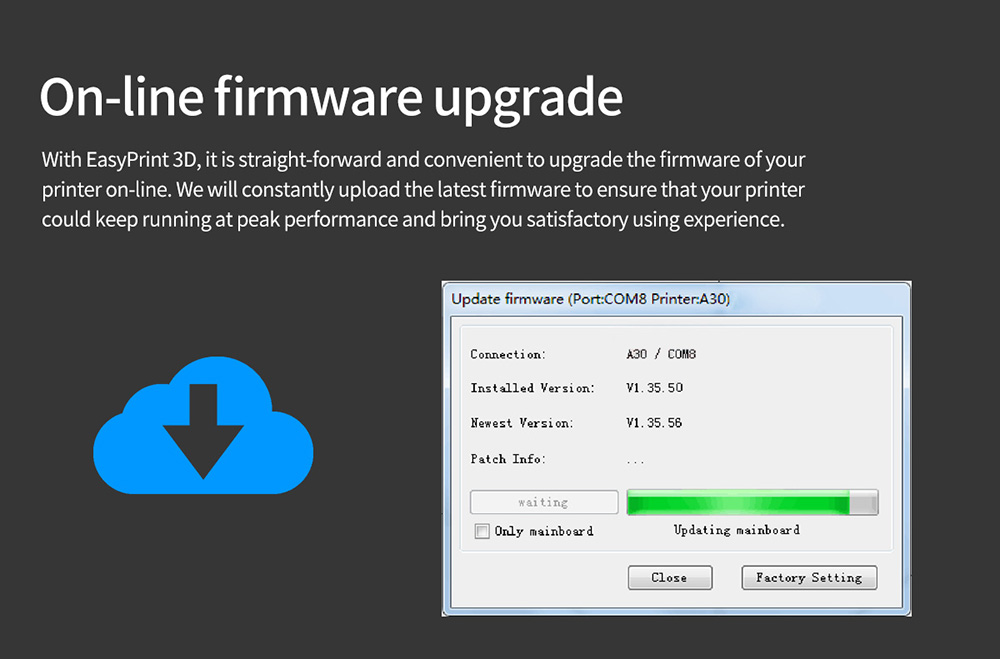1000x659 pixels.
Task: Click the Installed Version value V1.35.50
Action: [x=654, y=388]
